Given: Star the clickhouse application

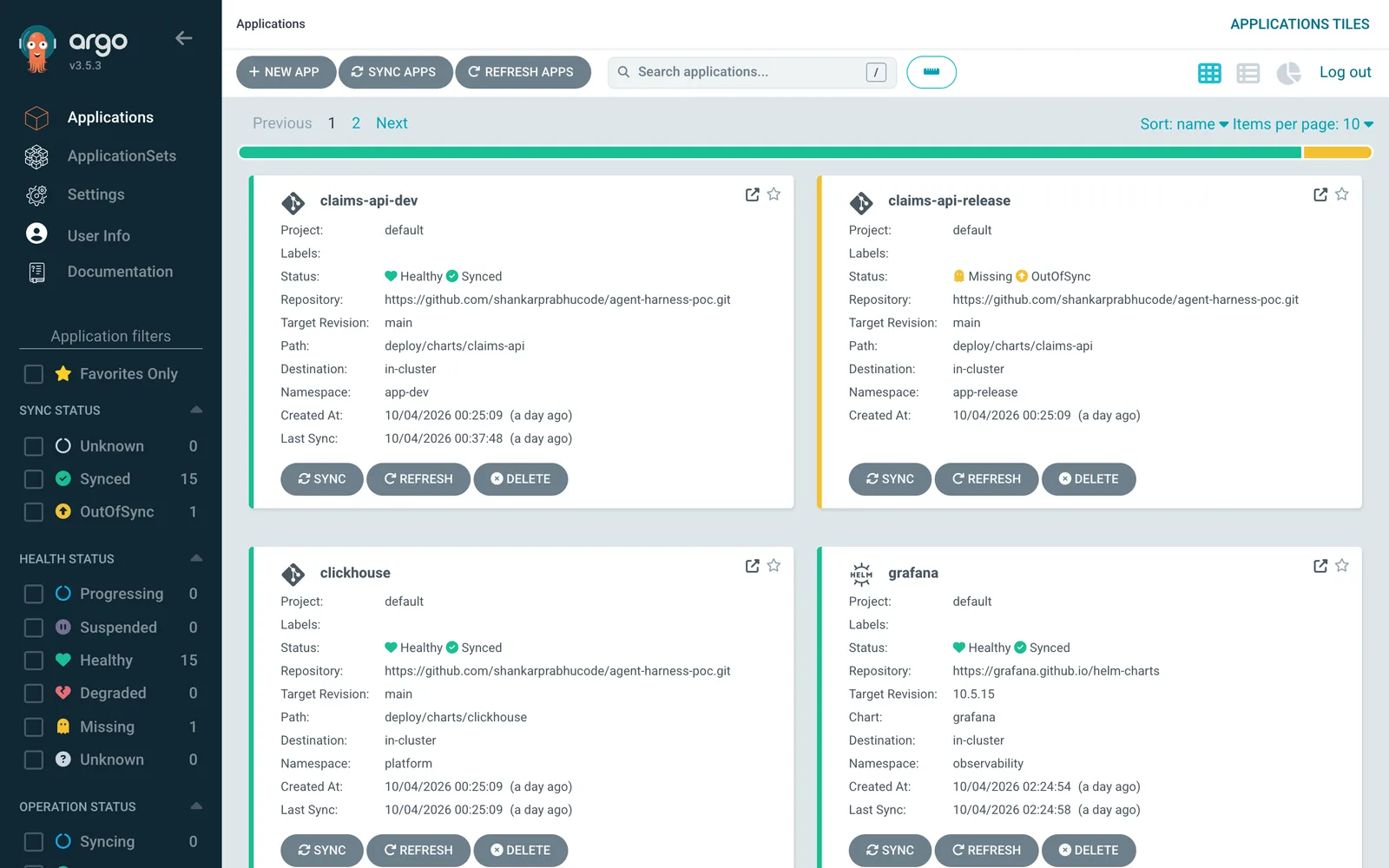Looking at the screenshot, I should click(x=773, y=566).
